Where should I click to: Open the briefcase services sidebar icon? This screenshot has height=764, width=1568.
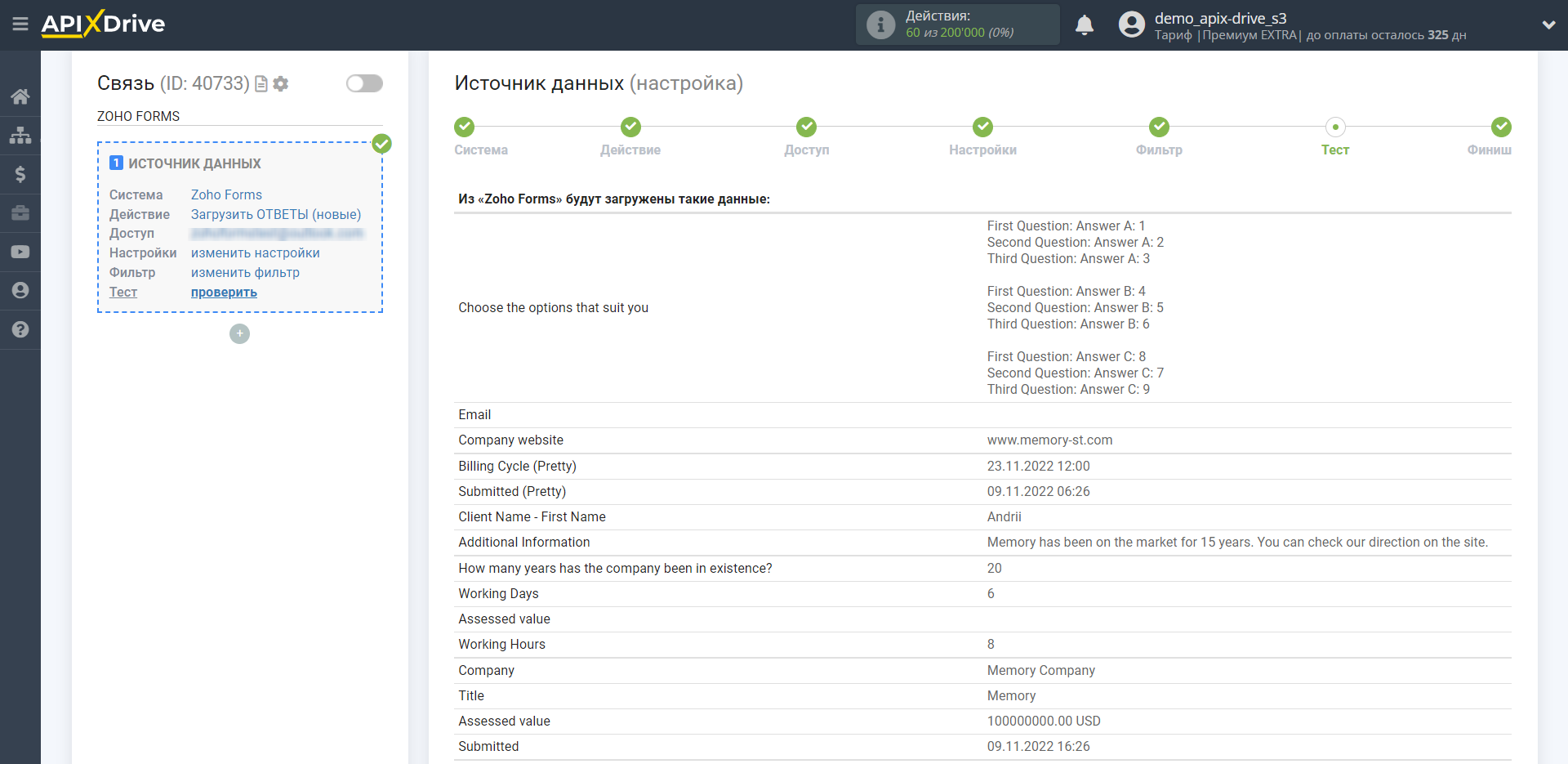click(x=20, y=213)
